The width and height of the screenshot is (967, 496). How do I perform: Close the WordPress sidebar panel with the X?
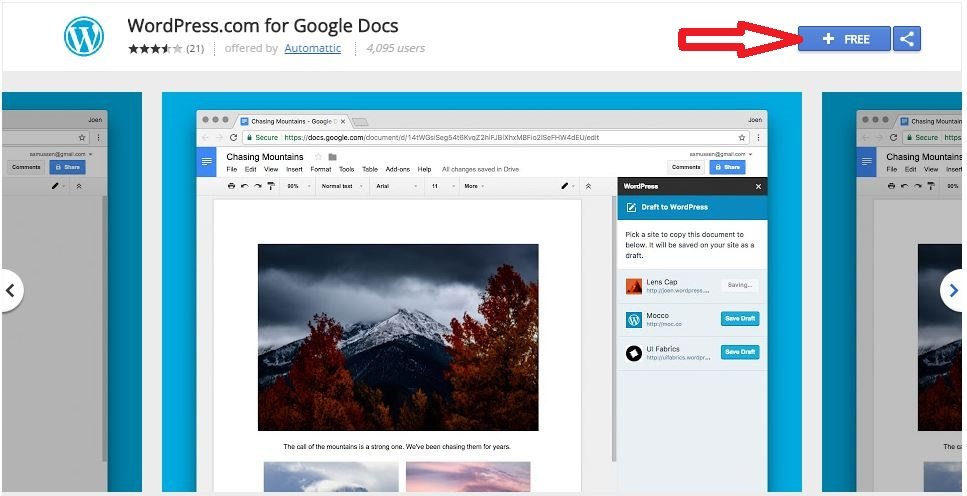(x=758, y=186)
